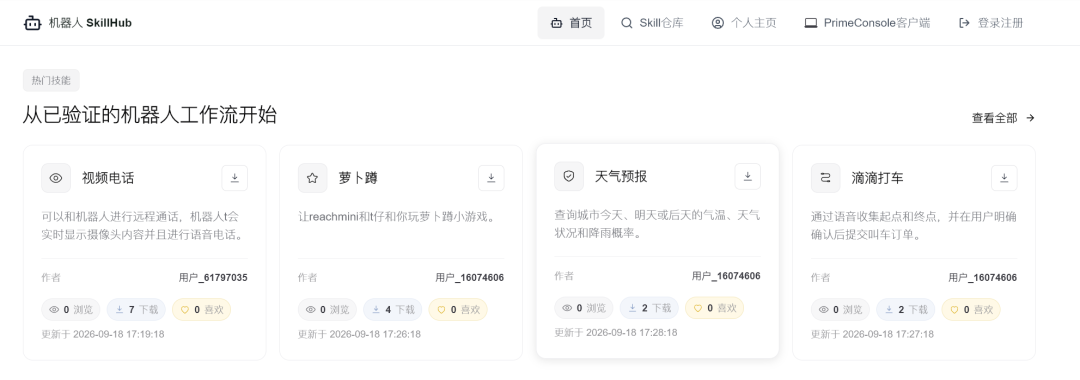Click the star icon of 萝卜蹲 card
This screenshot has width=1080, height=380.
click(x=313, y=178)
